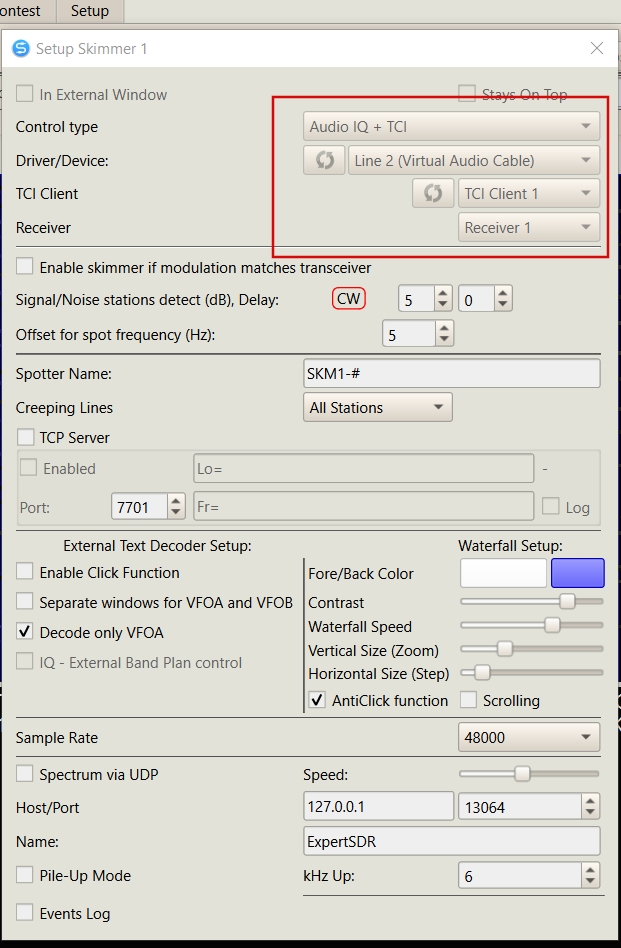Viewport: 621px width, 948px height.
Task: Adjust the Waterfall Speed slider
Action: pyautogui.click(x=552, y=626)
